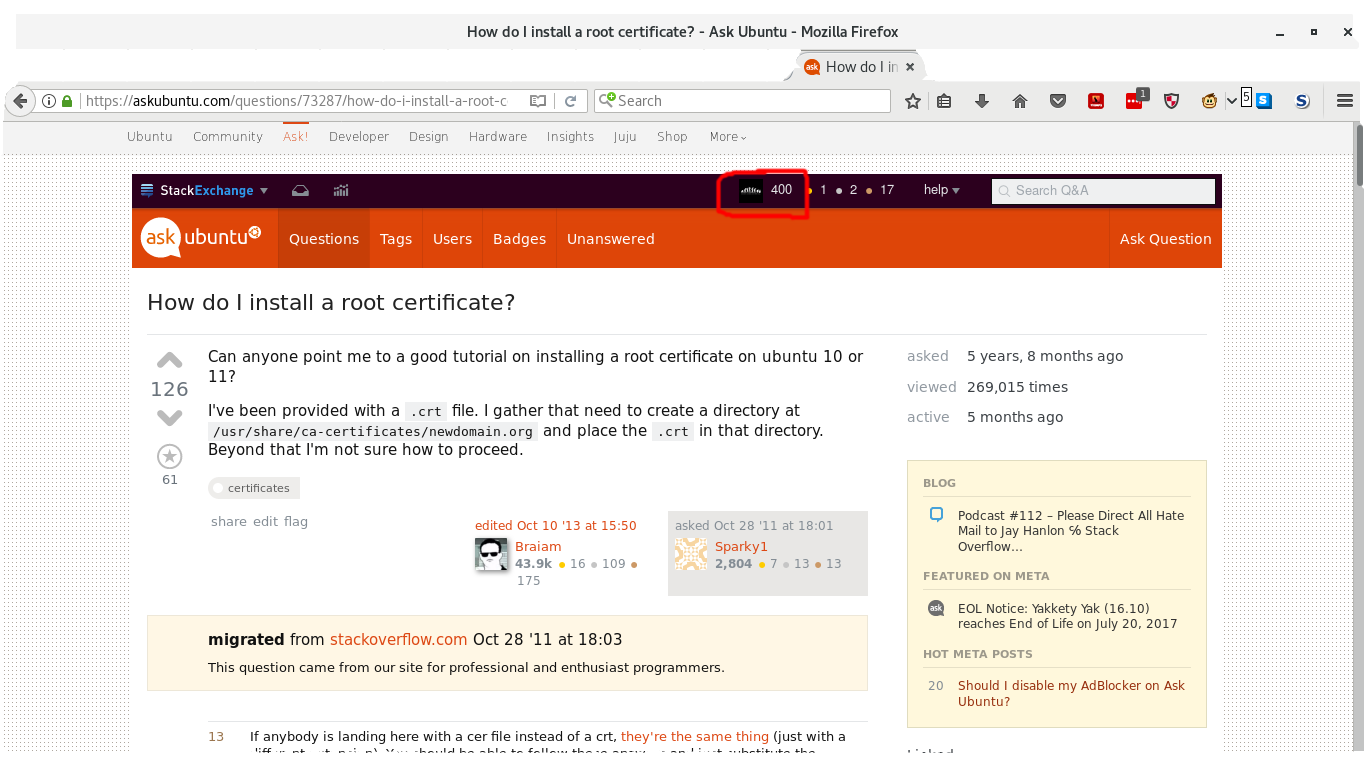Open the 'they're the same thing' comment link
Viewport: 1366px width, 768px height.
tap(695, 737)
